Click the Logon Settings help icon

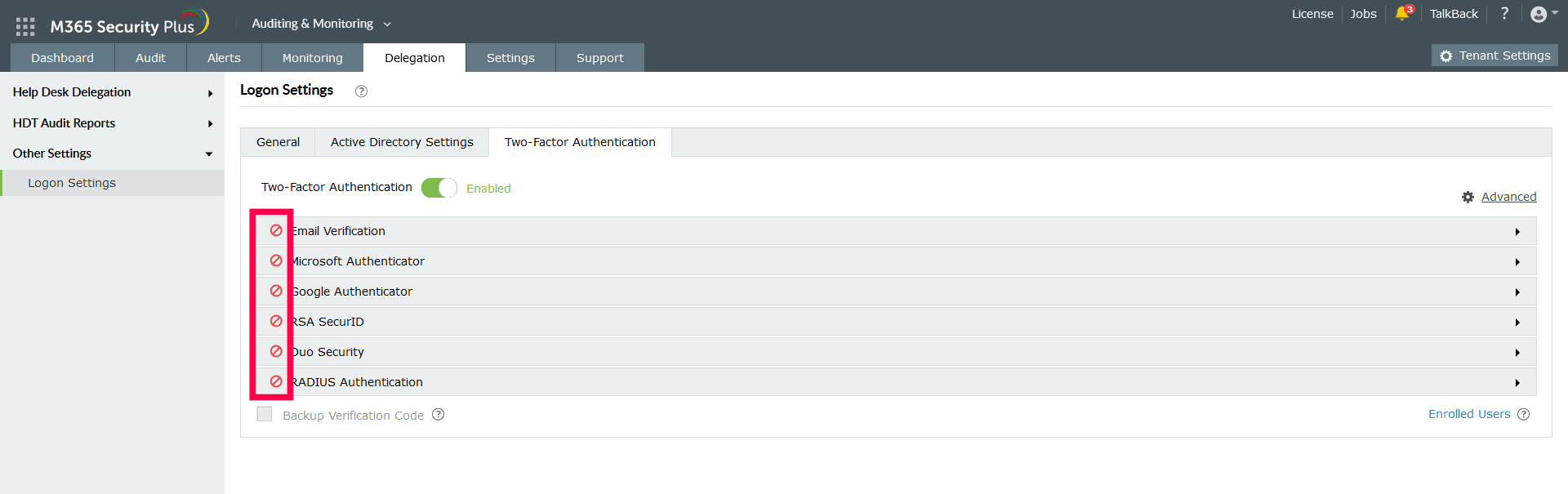(361, 91)
